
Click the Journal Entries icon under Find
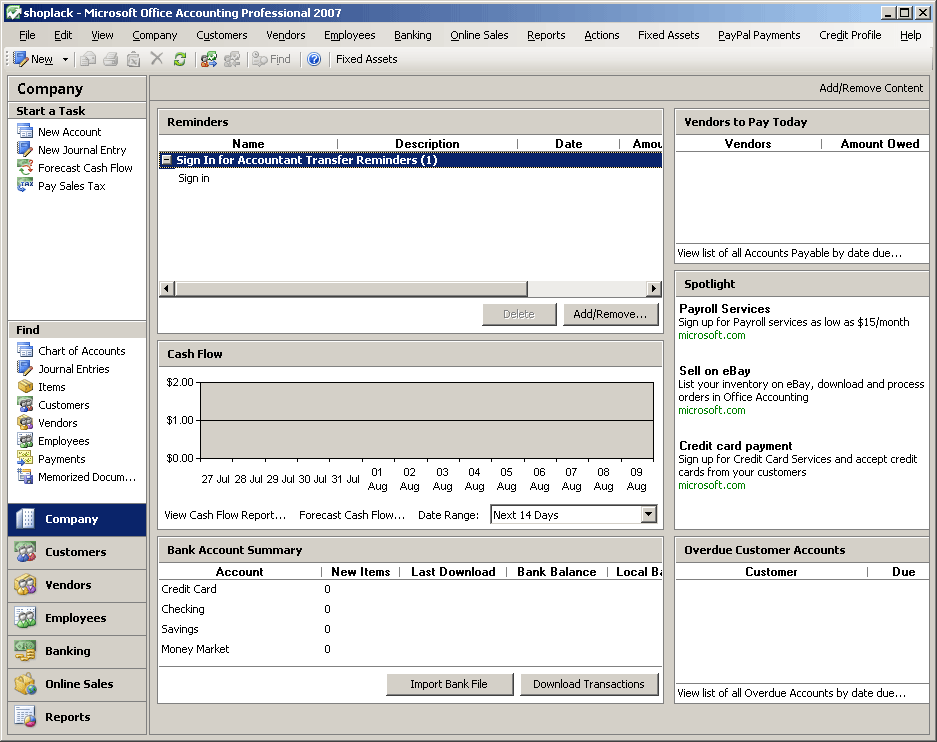click(x=25, y=369)
